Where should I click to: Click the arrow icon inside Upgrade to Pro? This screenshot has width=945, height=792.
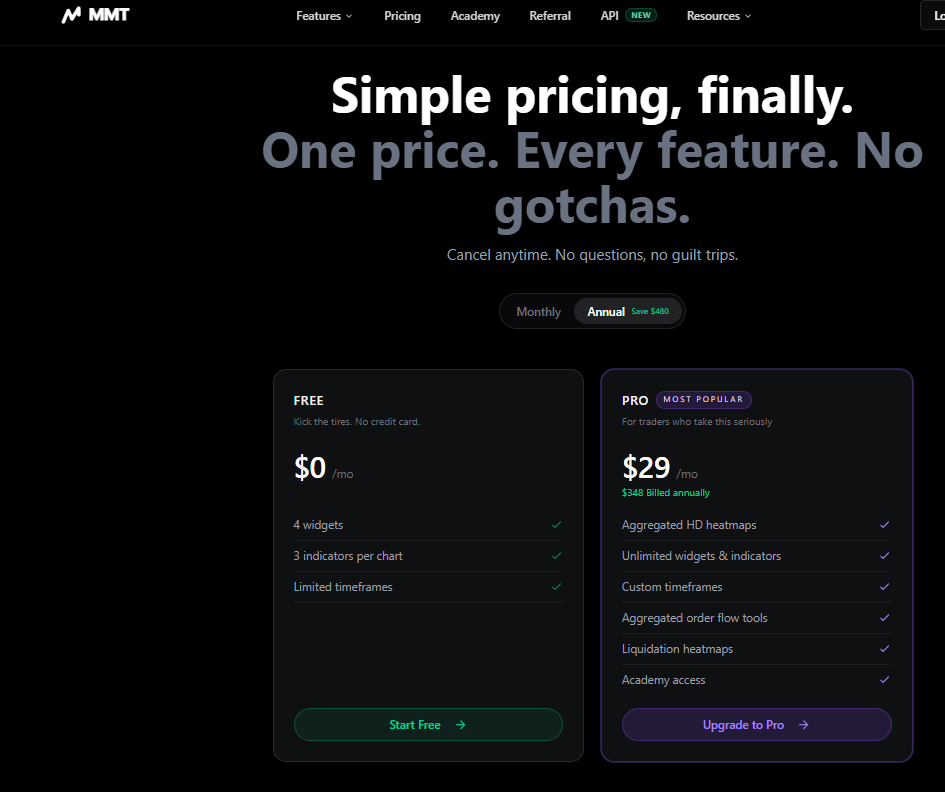tap(803, 724)
